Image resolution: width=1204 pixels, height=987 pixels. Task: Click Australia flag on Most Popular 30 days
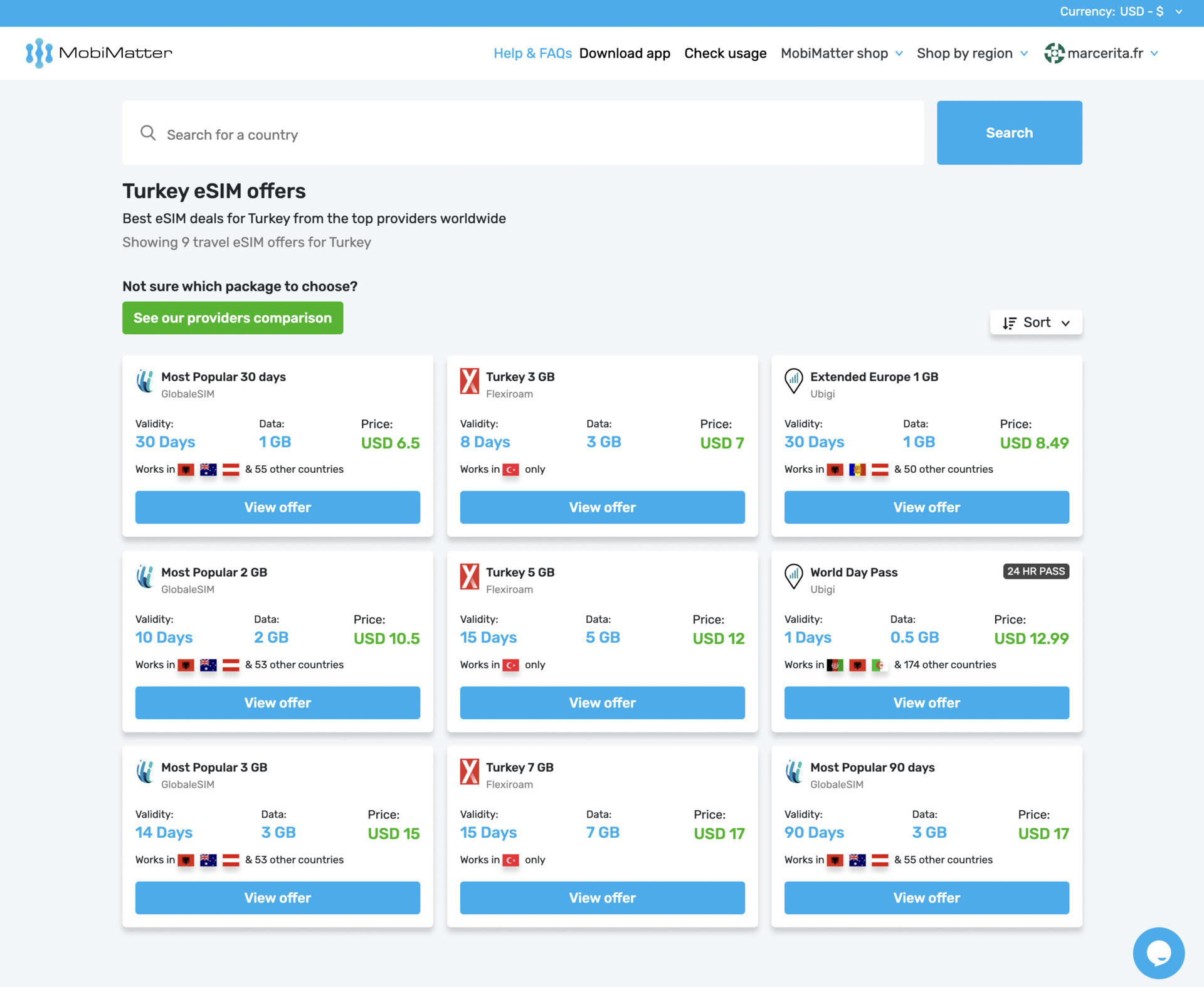[x=208, y=470]
